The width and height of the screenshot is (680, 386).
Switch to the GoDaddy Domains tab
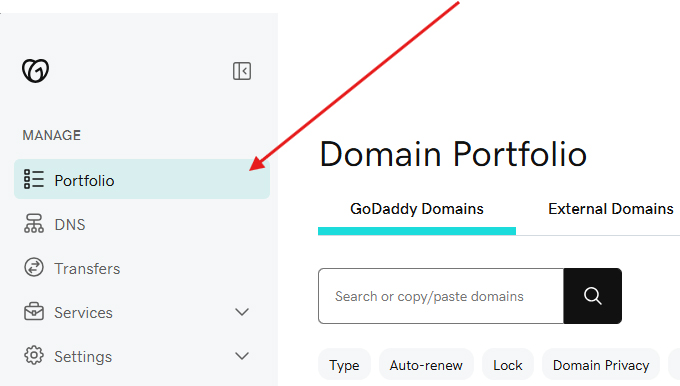click(x=417, y=209)
